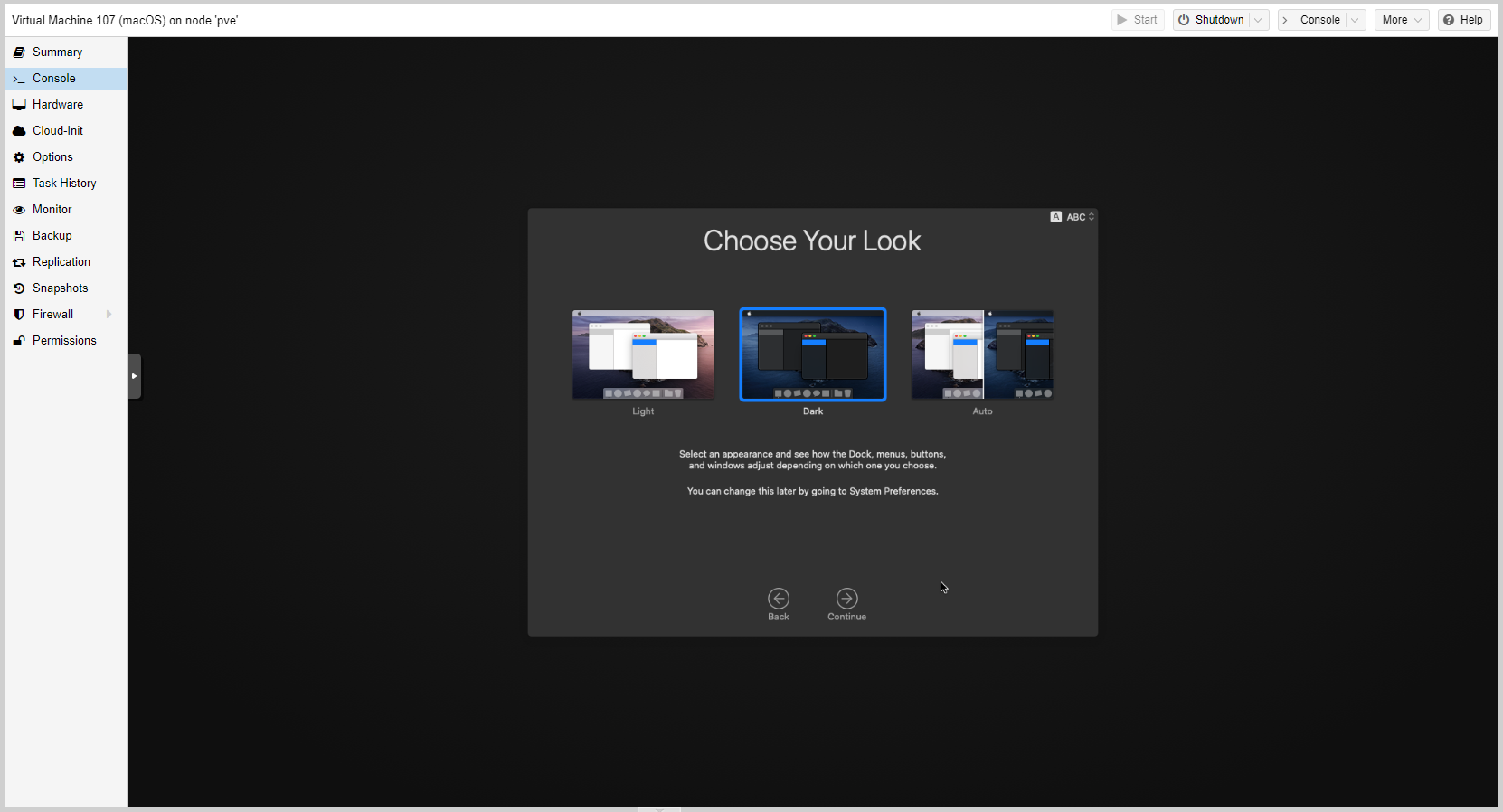The image size is (1503, 812).
Task: Expand the Firewall submenu arrow
Action: tap(109, 315)
